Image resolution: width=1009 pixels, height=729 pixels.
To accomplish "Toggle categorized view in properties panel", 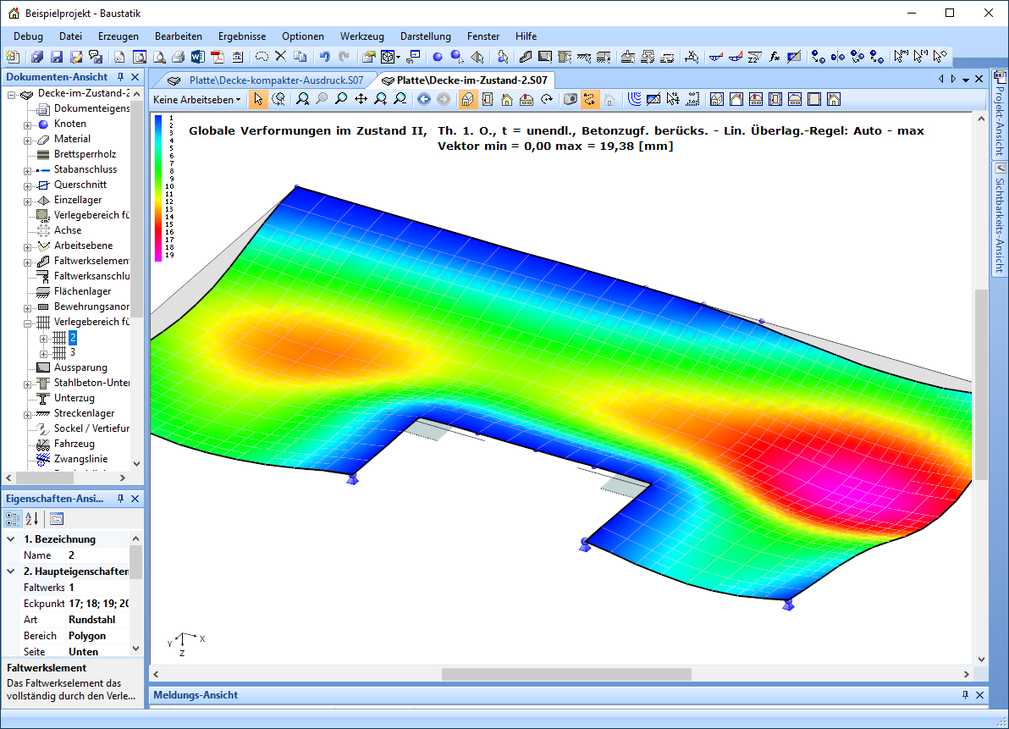I will [13, 518].
